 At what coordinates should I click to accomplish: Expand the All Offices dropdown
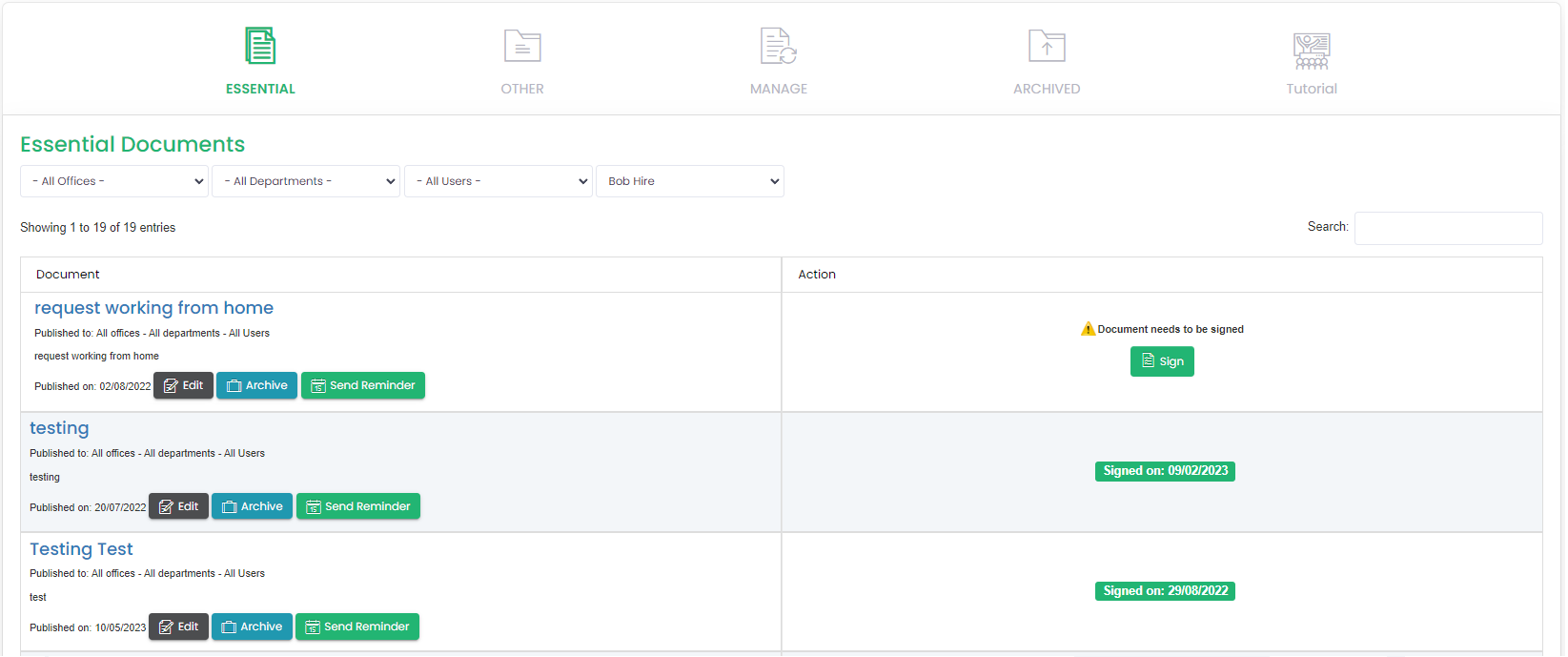click(x=114, y=181)
